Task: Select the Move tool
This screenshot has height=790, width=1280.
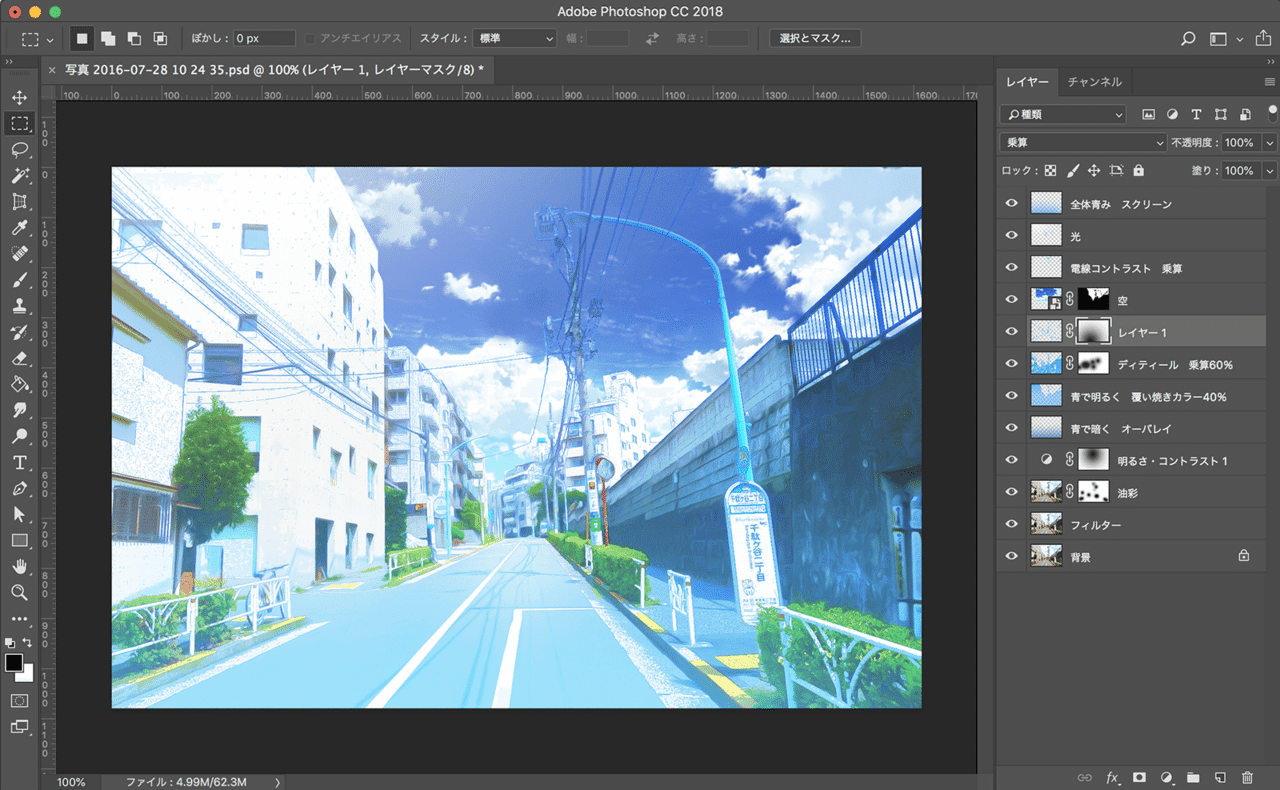Action: click(x=19, y=98)
